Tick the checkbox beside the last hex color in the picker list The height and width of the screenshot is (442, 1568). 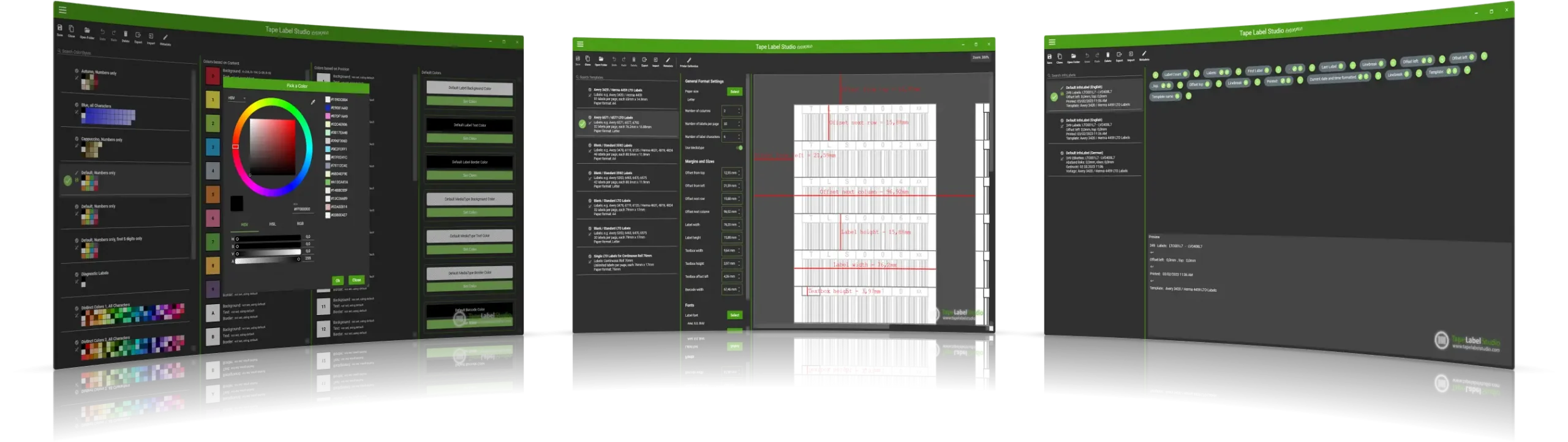(328, 215)
